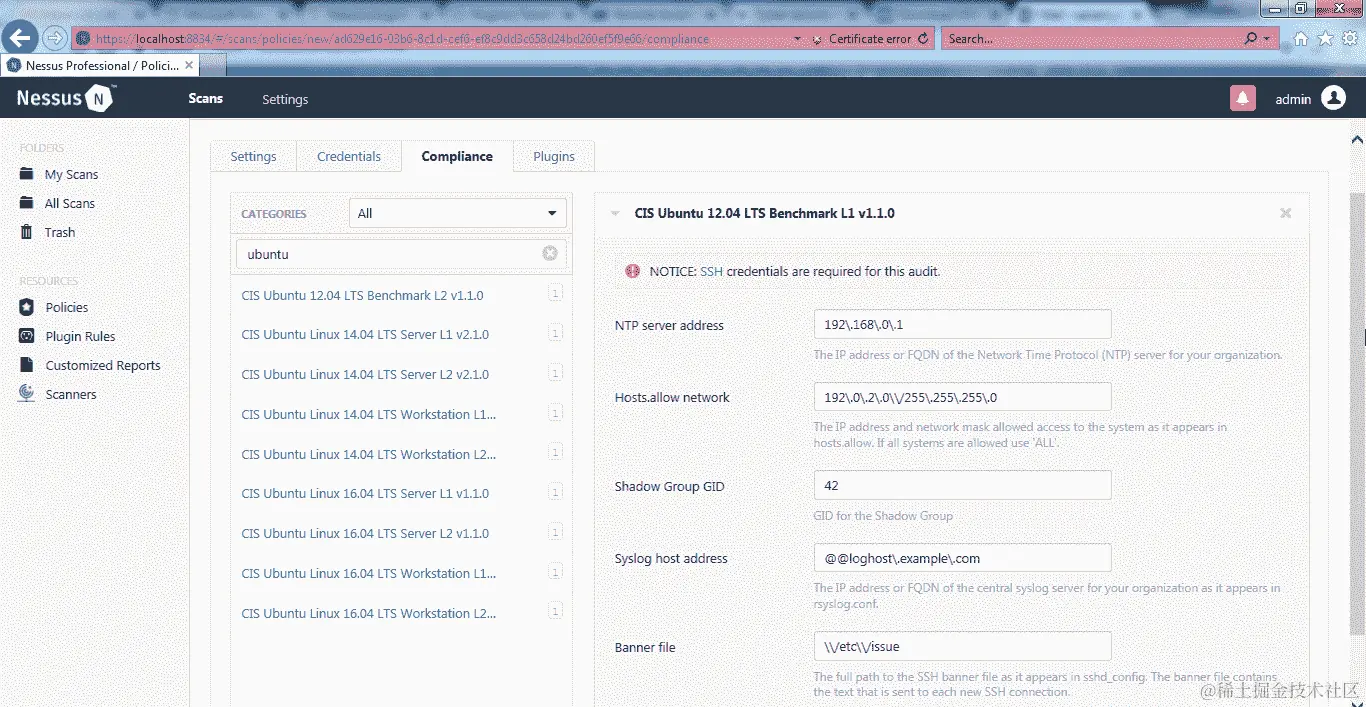Open the Categories All dropdown

click(x=458, y=213)
